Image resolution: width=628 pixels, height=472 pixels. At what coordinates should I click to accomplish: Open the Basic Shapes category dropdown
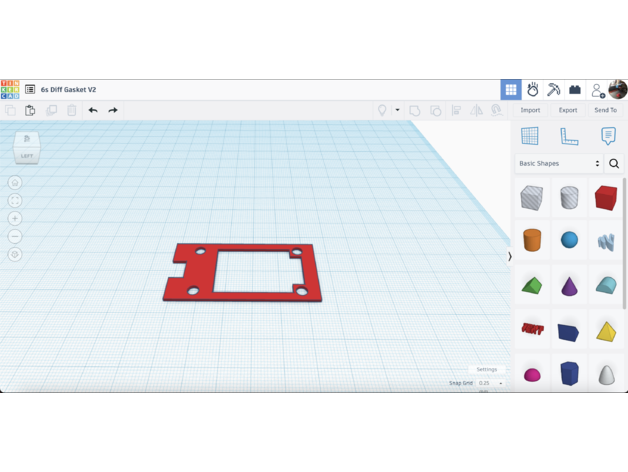559,163
